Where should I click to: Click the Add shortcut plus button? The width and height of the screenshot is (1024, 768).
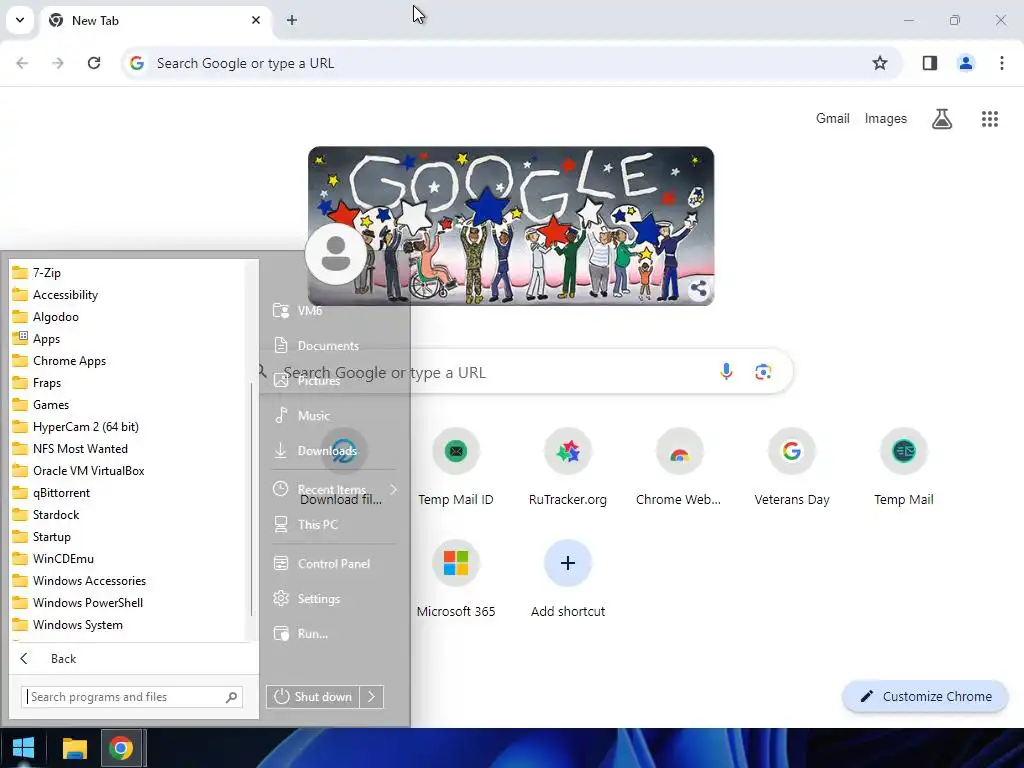coord(568,562)
